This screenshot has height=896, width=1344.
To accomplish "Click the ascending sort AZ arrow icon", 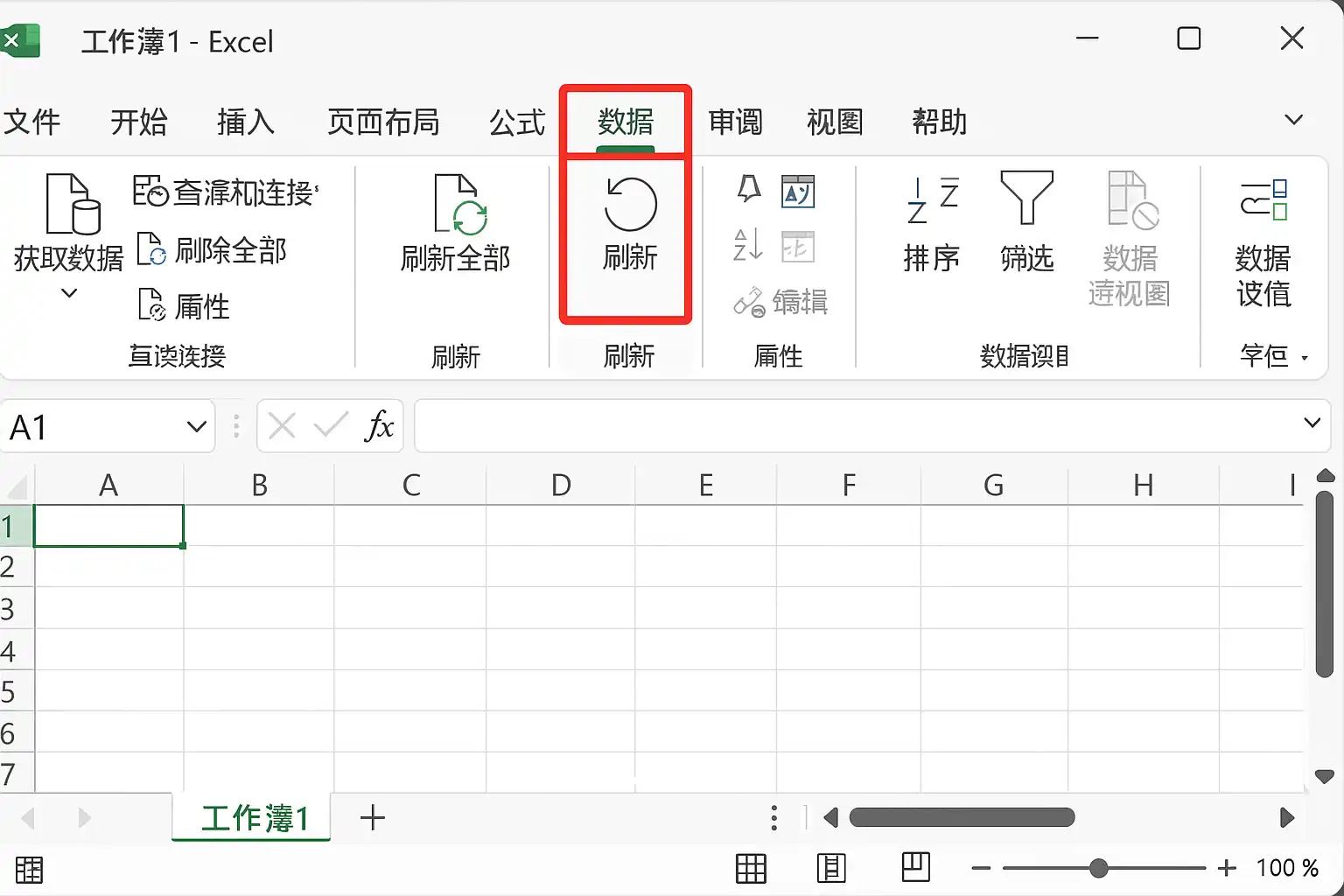I will (747, 245).
